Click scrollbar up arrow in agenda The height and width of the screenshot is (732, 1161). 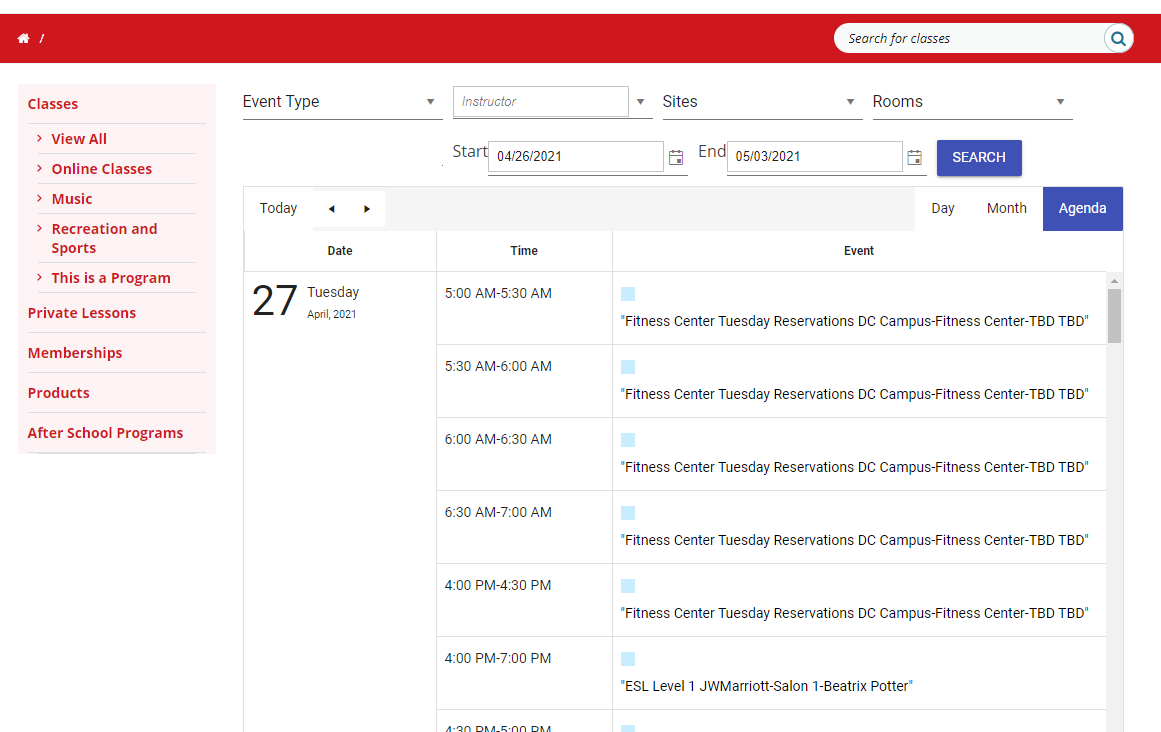(x=1114, y=281)
